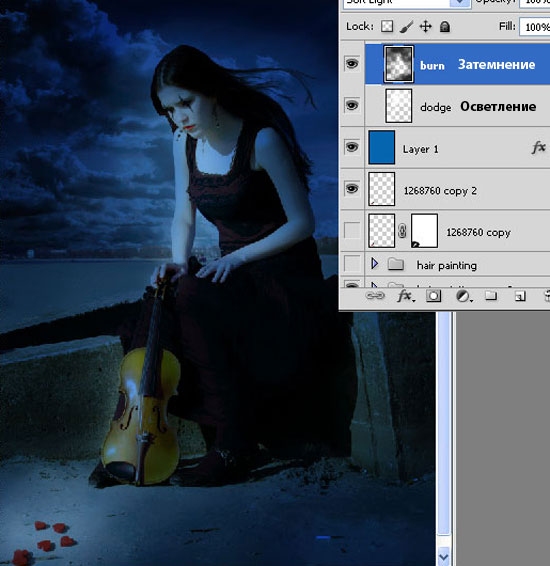Add a layer style with fx button

[405, 296]
